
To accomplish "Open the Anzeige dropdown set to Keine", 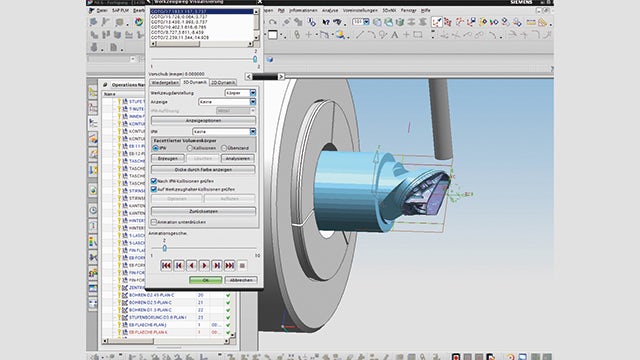I will coord(227,102).
